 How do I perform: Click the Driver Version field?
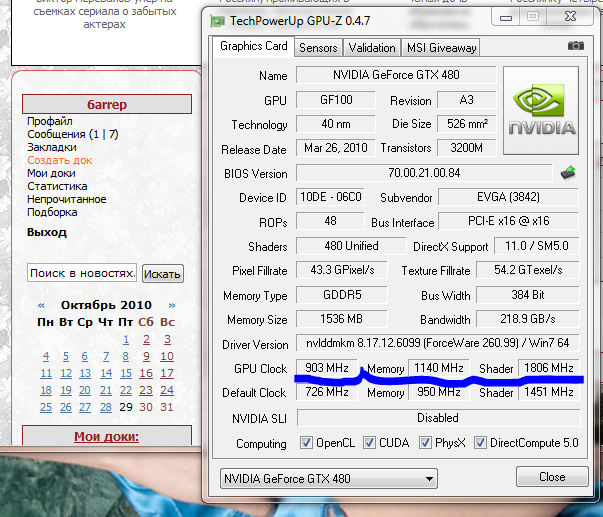[438, 343]
